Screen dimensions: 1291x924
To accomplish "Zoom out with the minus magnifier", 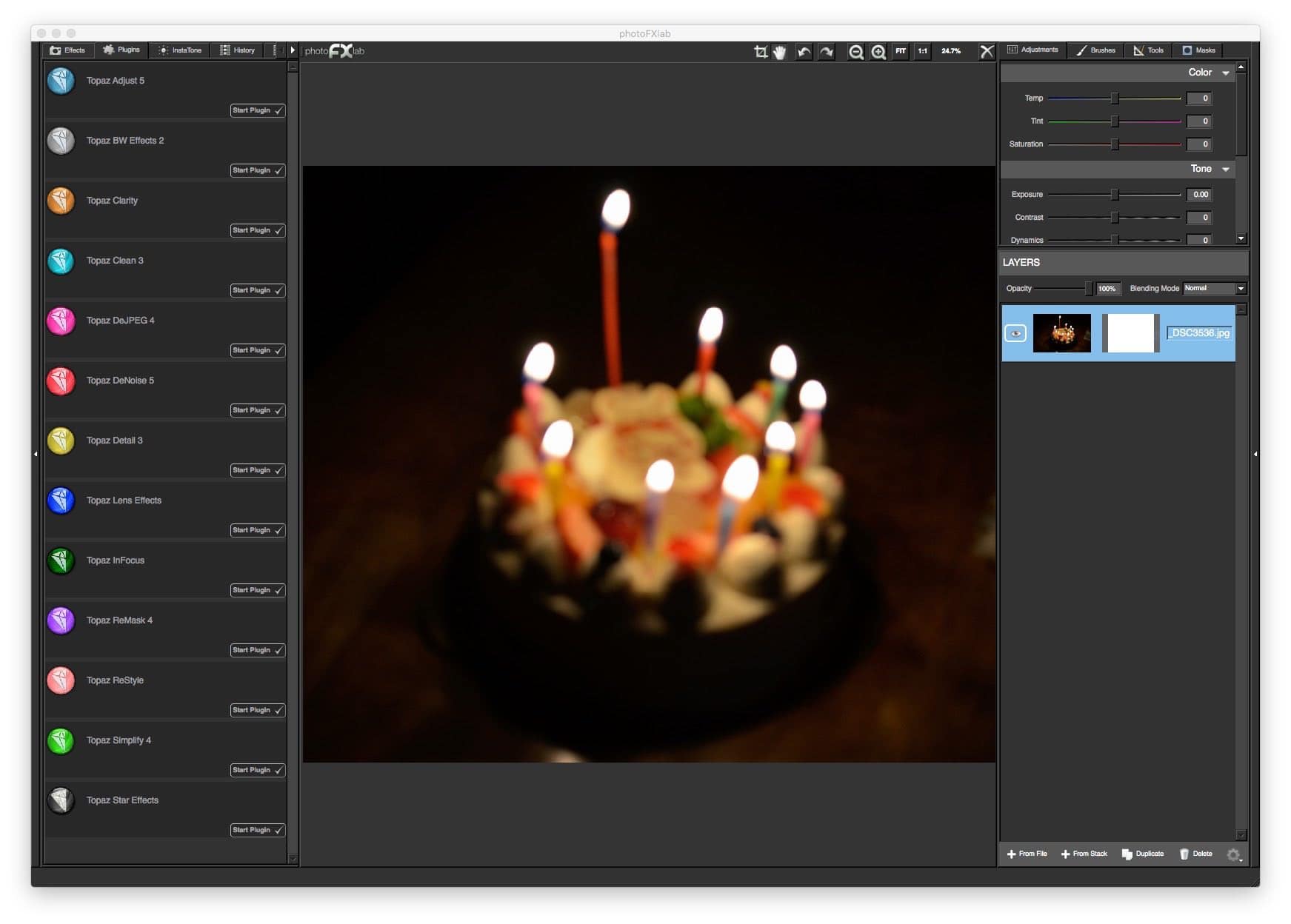I will (855, 51).
